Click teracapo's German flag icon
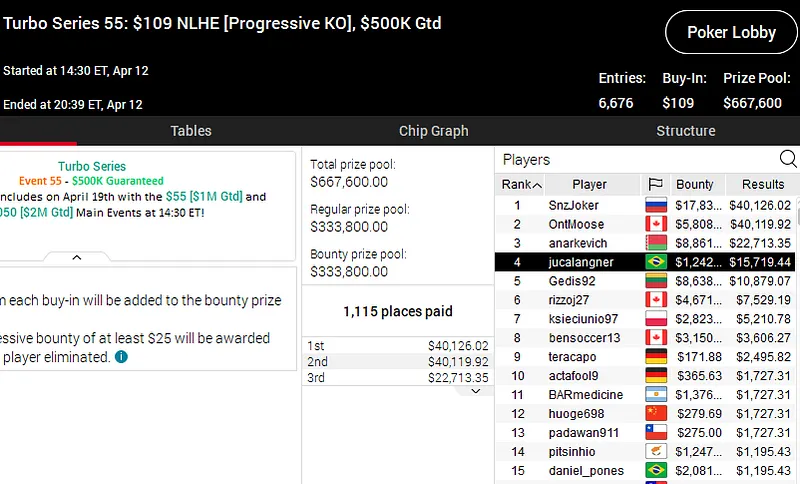 [x=655, y=357]
